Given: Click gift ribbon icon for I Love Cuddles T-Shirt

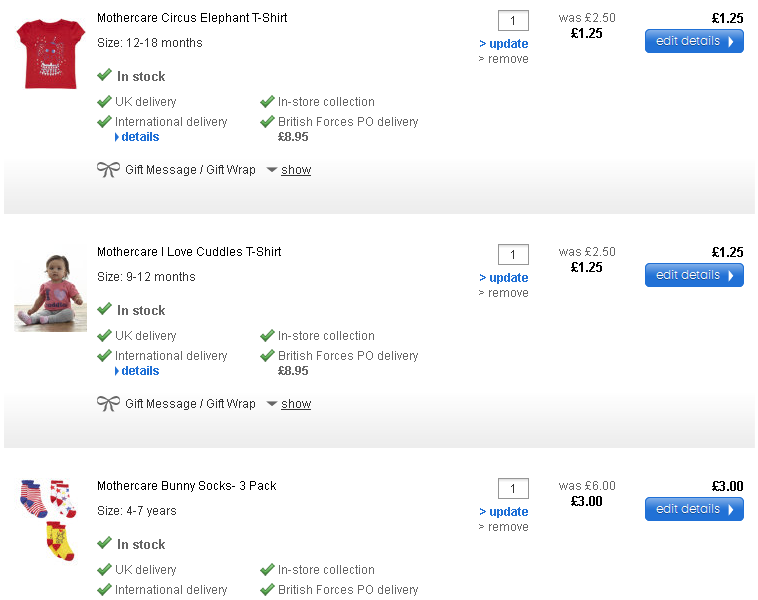Looking at the screenshot, I should 108,404.
